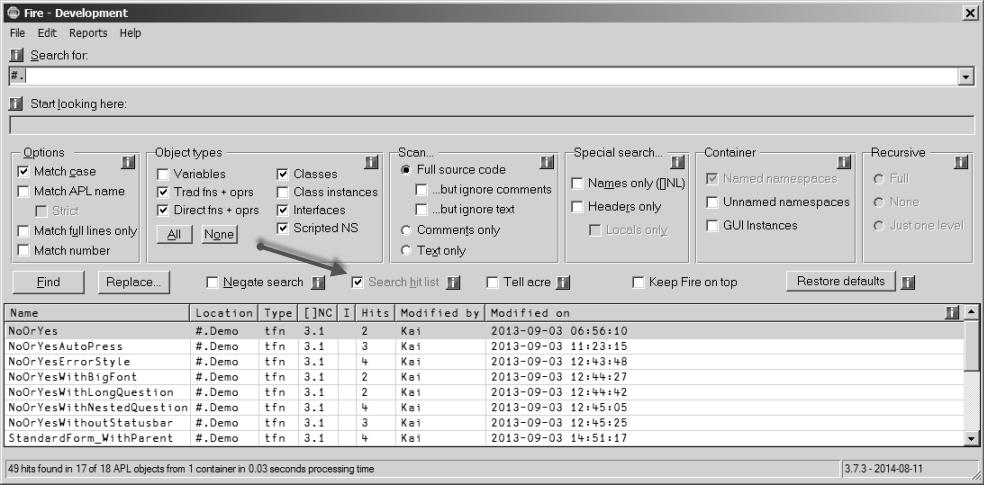
Task: Sort results by Hits column header
Action: coord(375,313)
